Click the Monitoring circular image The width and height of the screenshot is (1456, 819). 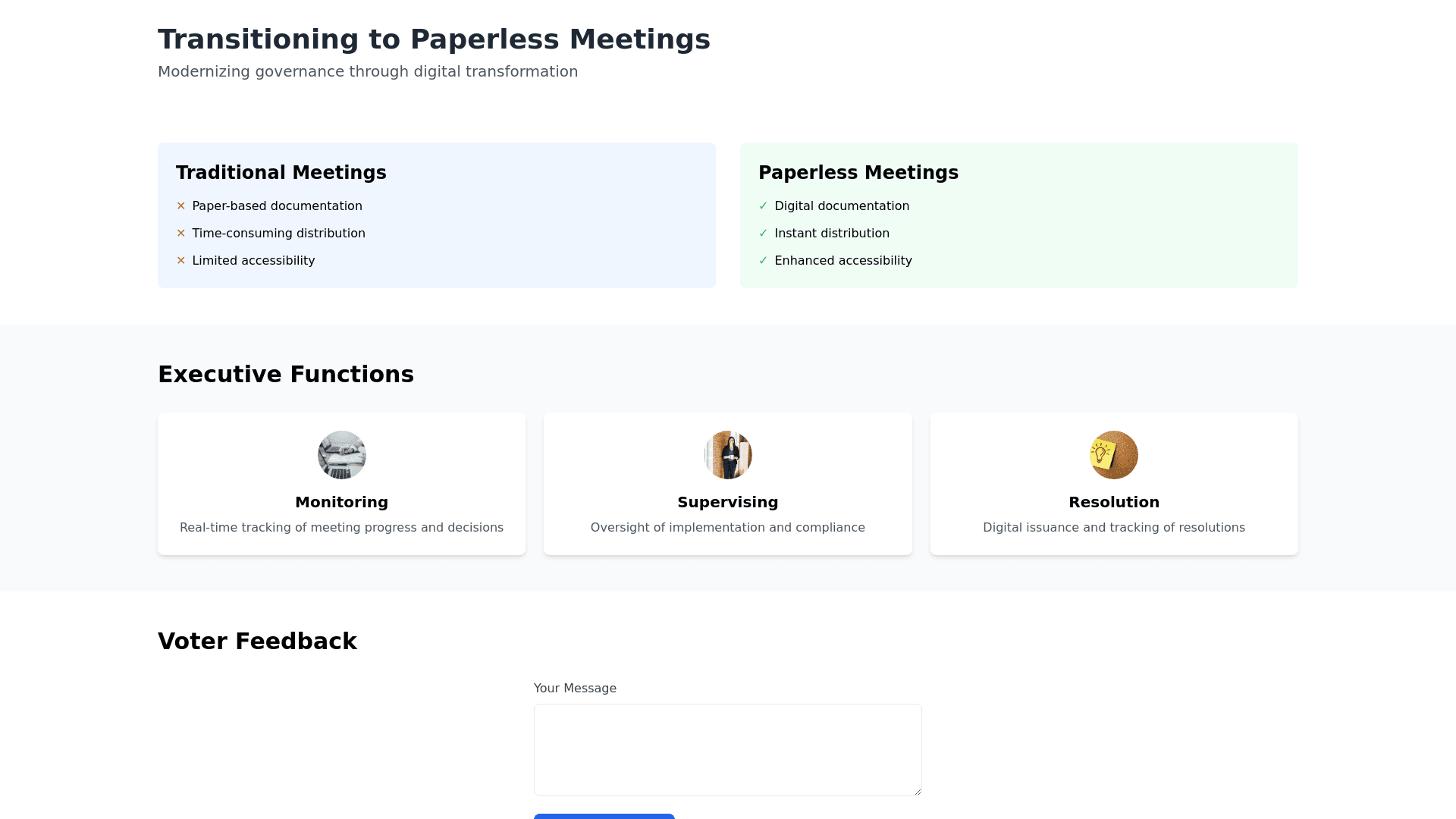point(341,455)
